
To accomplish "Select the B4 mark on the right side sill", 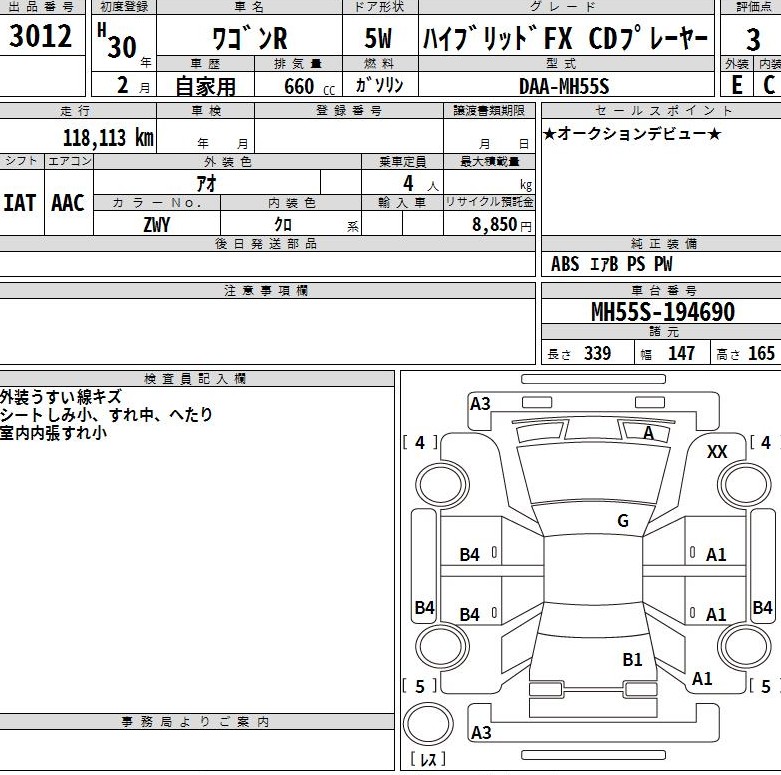I will tap(763, 608).
